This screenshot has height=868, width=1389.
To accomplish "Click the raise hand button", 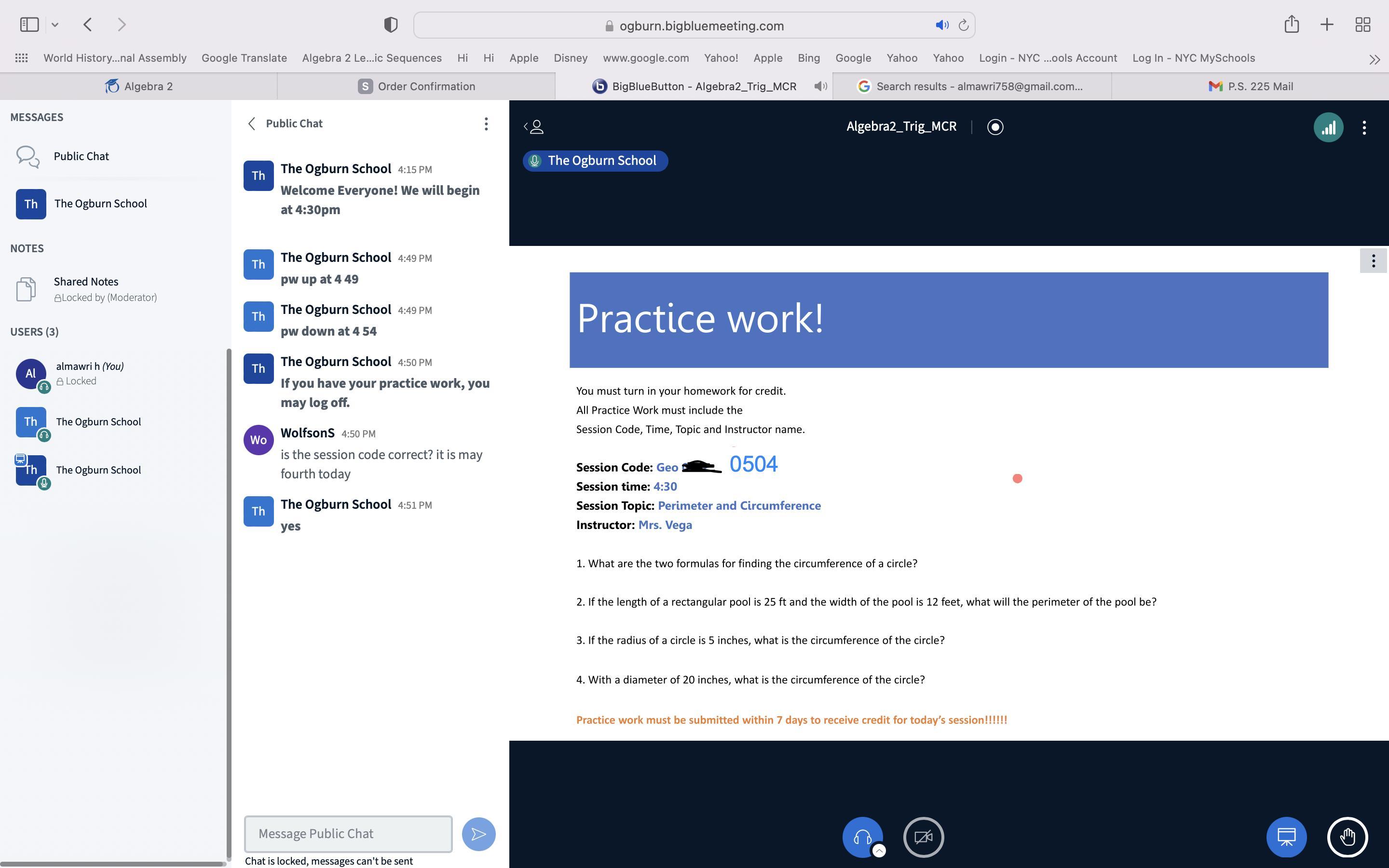I will click(1347, 837).
